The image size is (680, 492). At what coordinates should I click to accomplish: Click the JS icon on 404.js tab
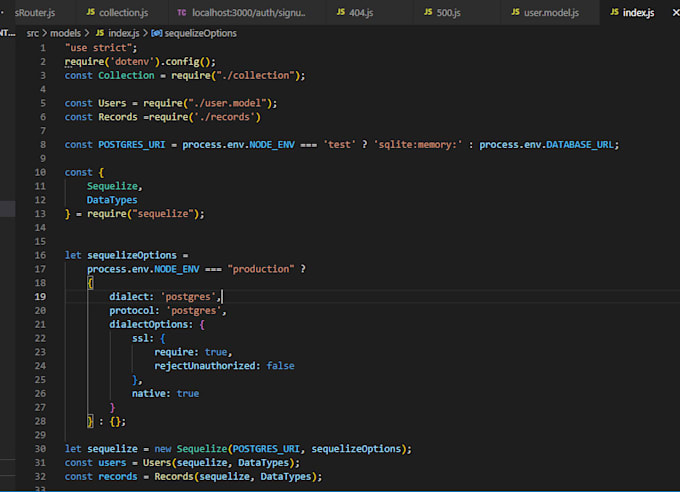pos(341,12)
